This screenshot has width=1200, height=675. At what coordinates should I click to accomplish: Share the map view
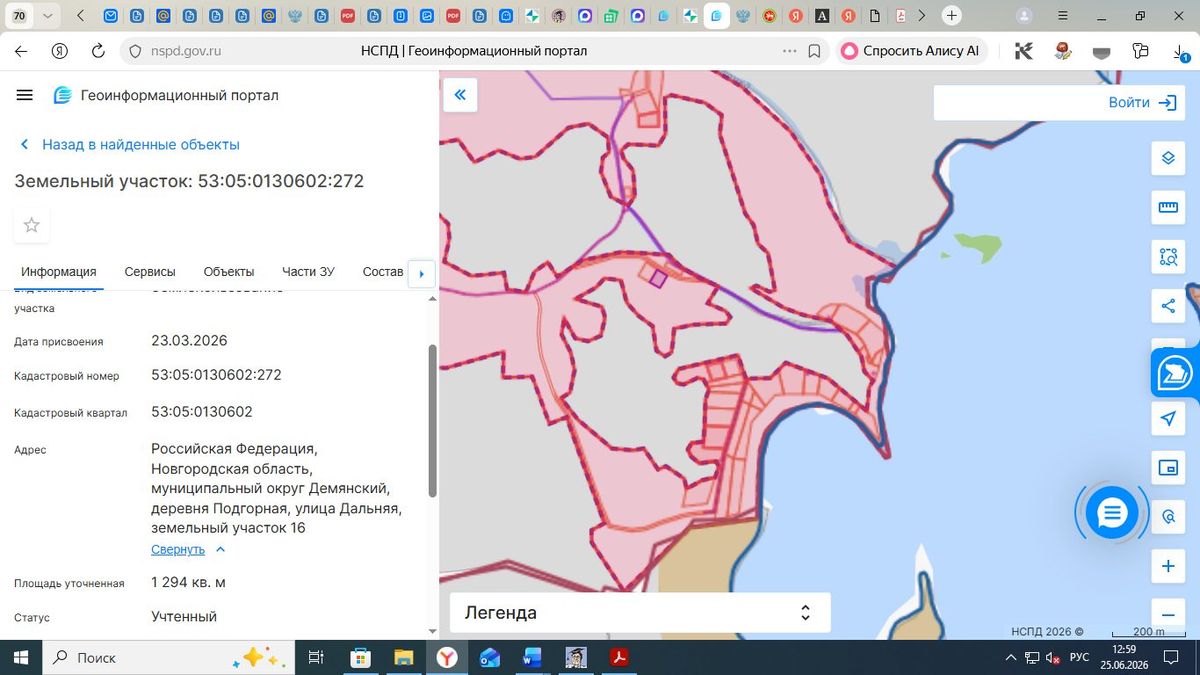click(x=1168, y=306)
